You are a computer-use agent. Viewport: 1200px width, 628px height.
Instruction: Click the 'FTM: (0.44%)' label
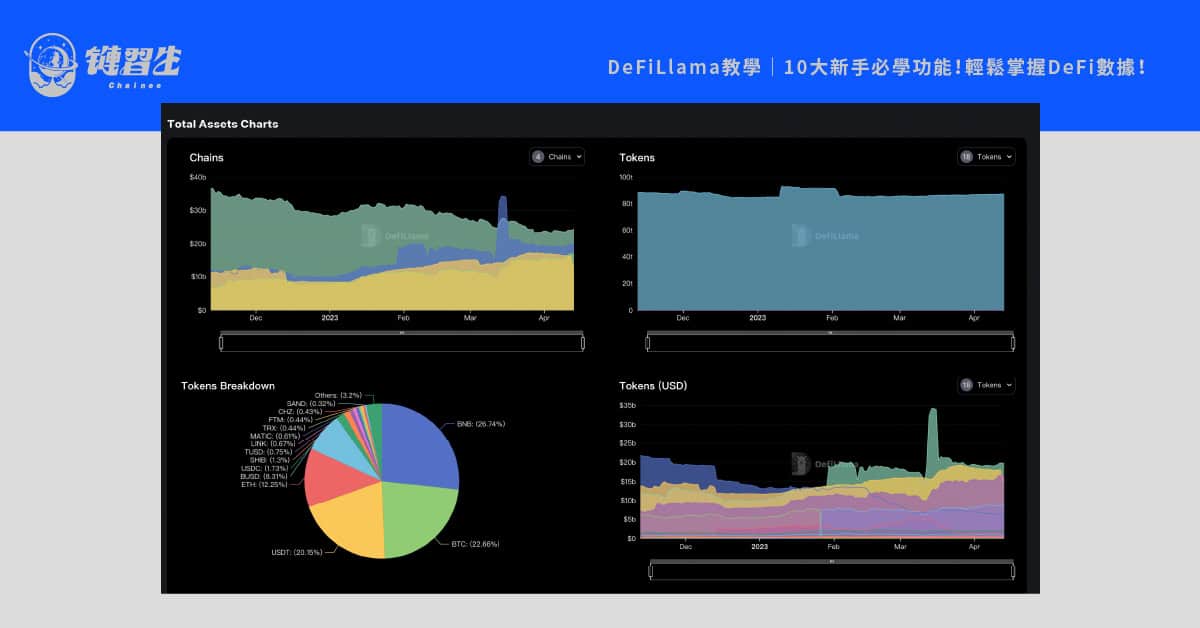(x=291, y=420)
